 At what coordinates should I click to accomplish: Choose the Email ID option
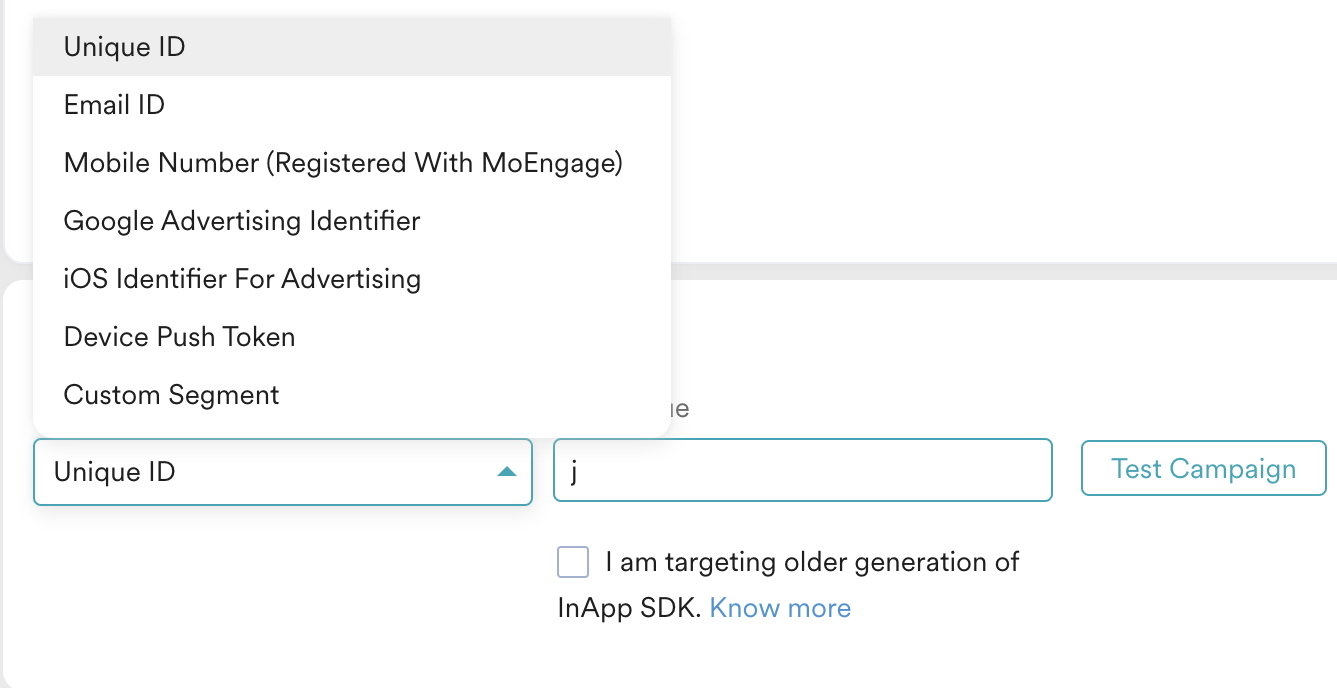pos(114,105)
